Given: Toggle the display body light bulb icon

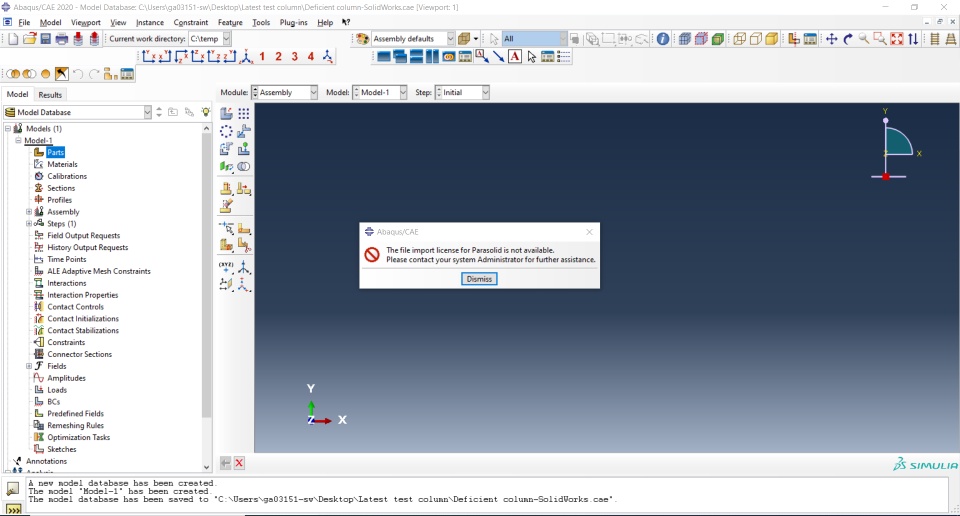Looking at the screenshot, I should (x=206, y=112).
